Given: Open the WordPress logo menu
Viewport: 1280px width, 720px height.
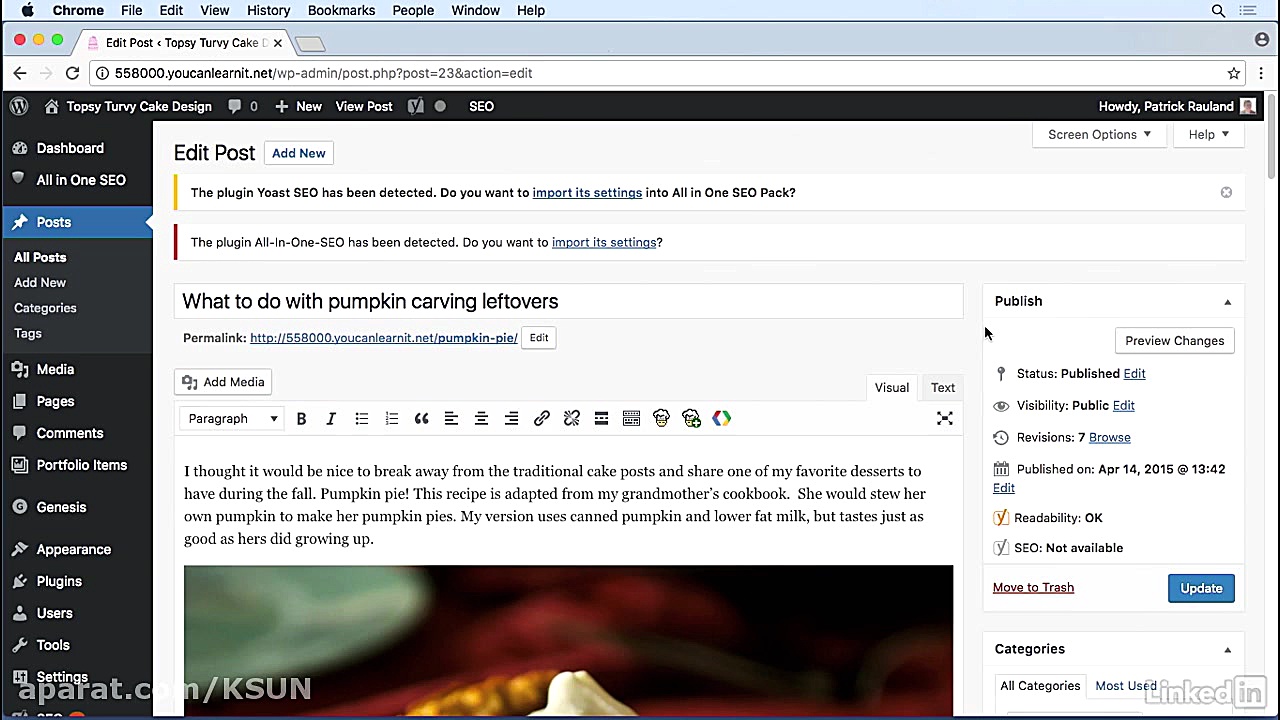Looking at the screenshot, I should coord(18,106).
